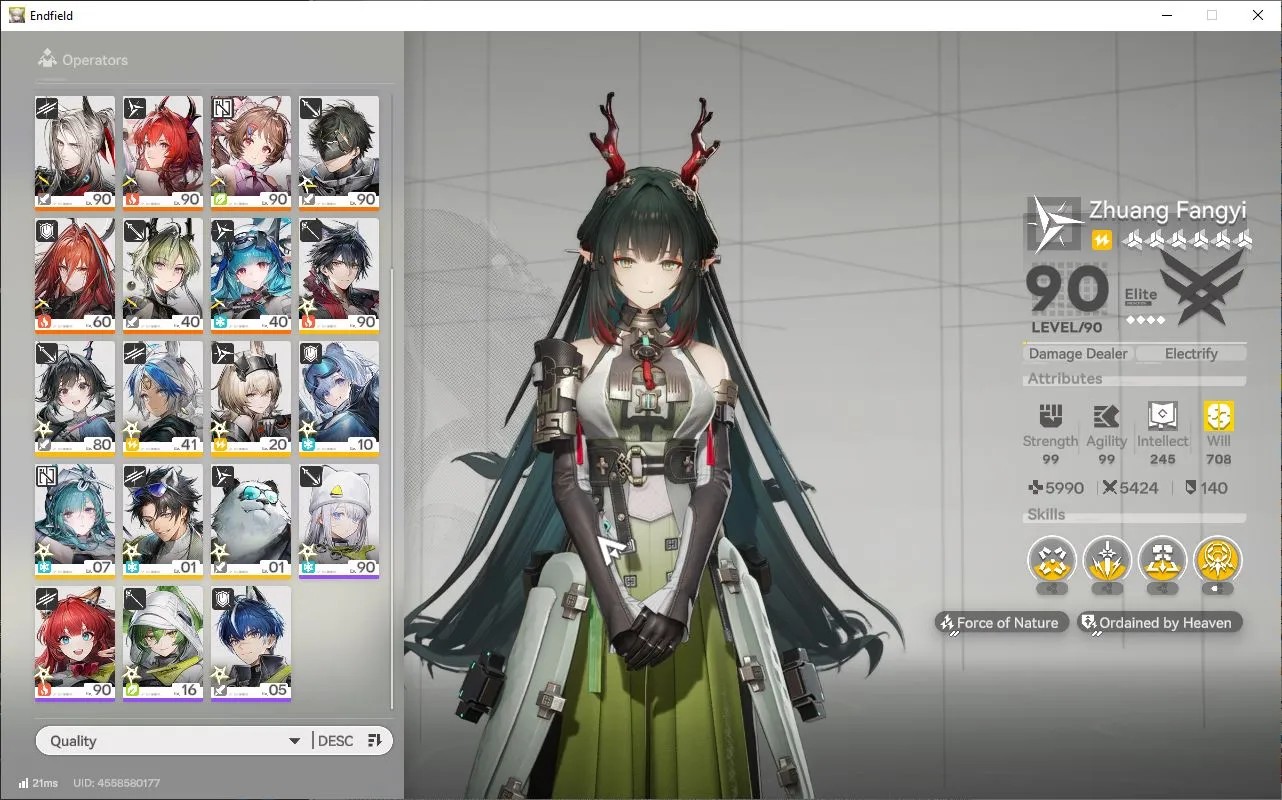Click the Electrify tag
1282x800 pixels.
(x=1191, y=353)
